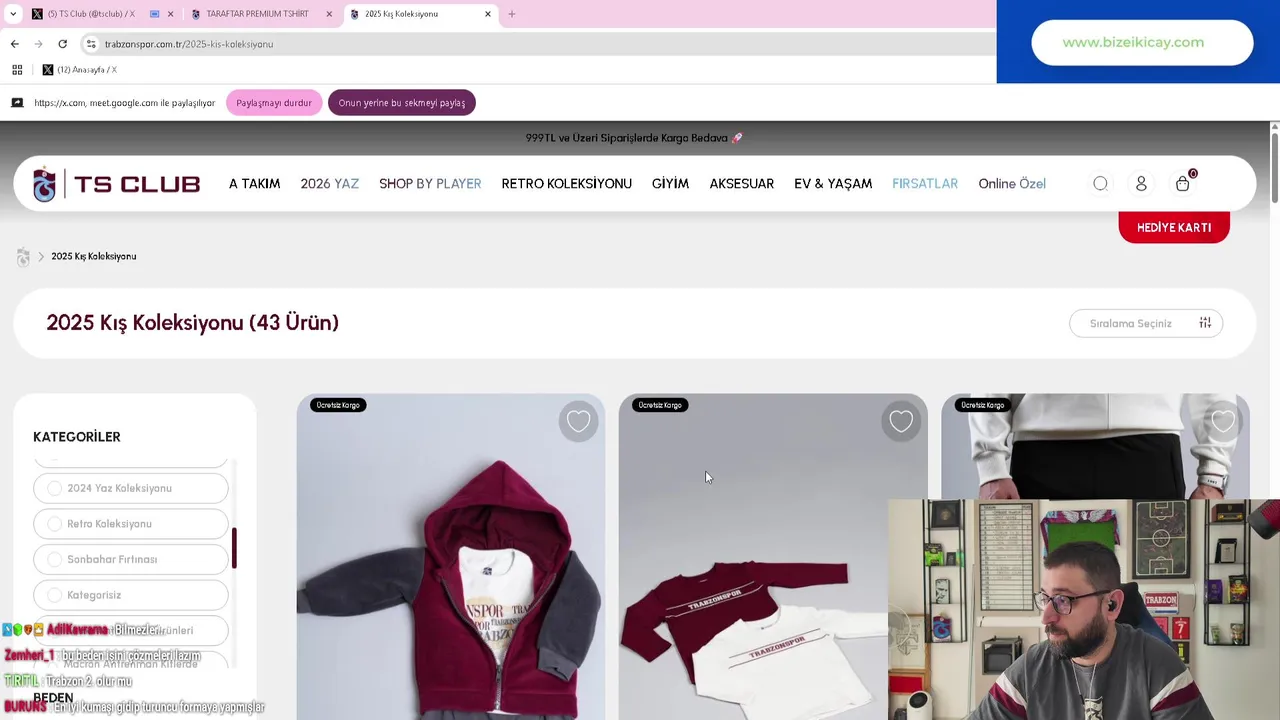Click the www.bizeikicay.com banner button
This screenshot has width=1280, height=720.
click(1142, 43)
